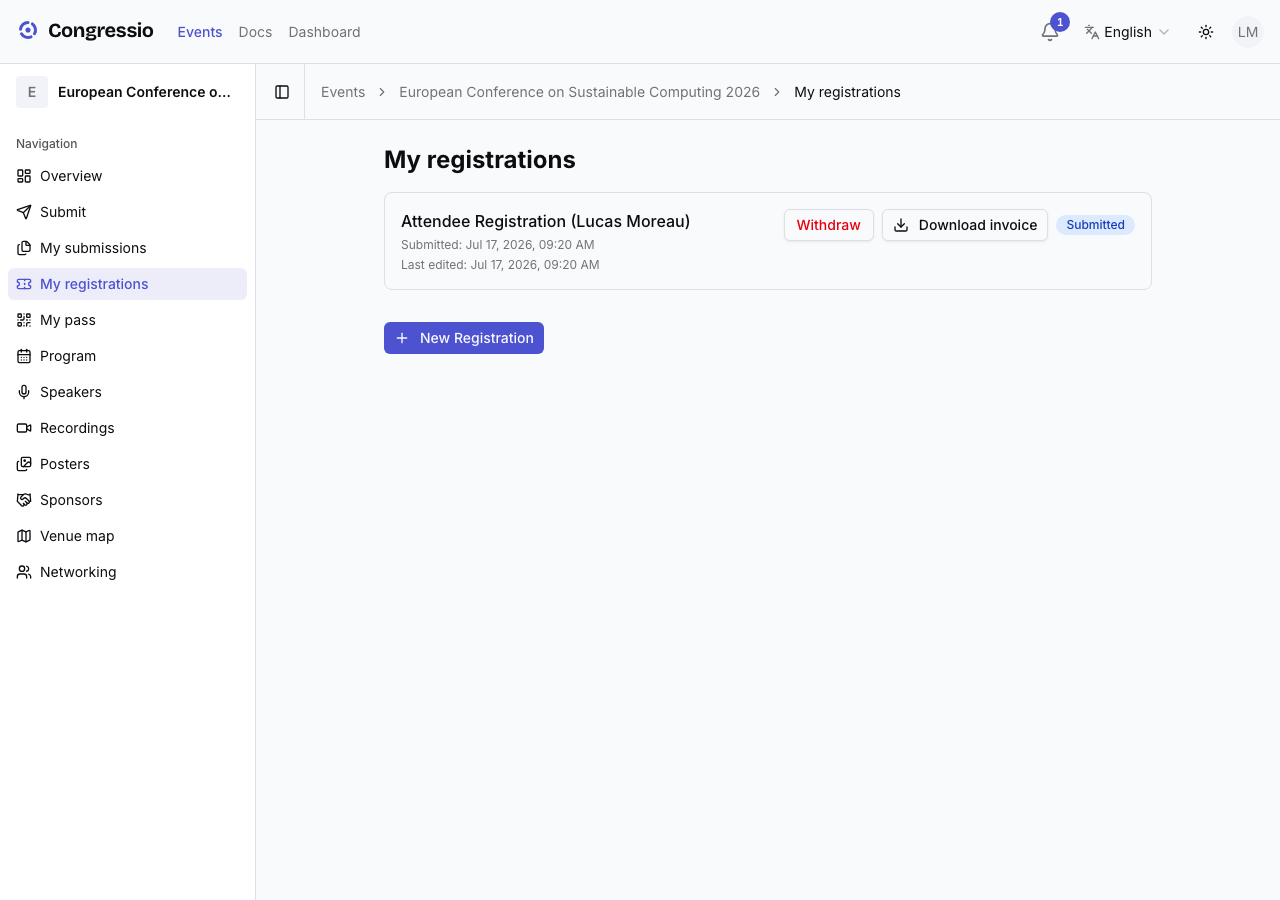Collapse the sidebar panel toggle
This screenshot has width=1280, height=900.
[282, 92]
